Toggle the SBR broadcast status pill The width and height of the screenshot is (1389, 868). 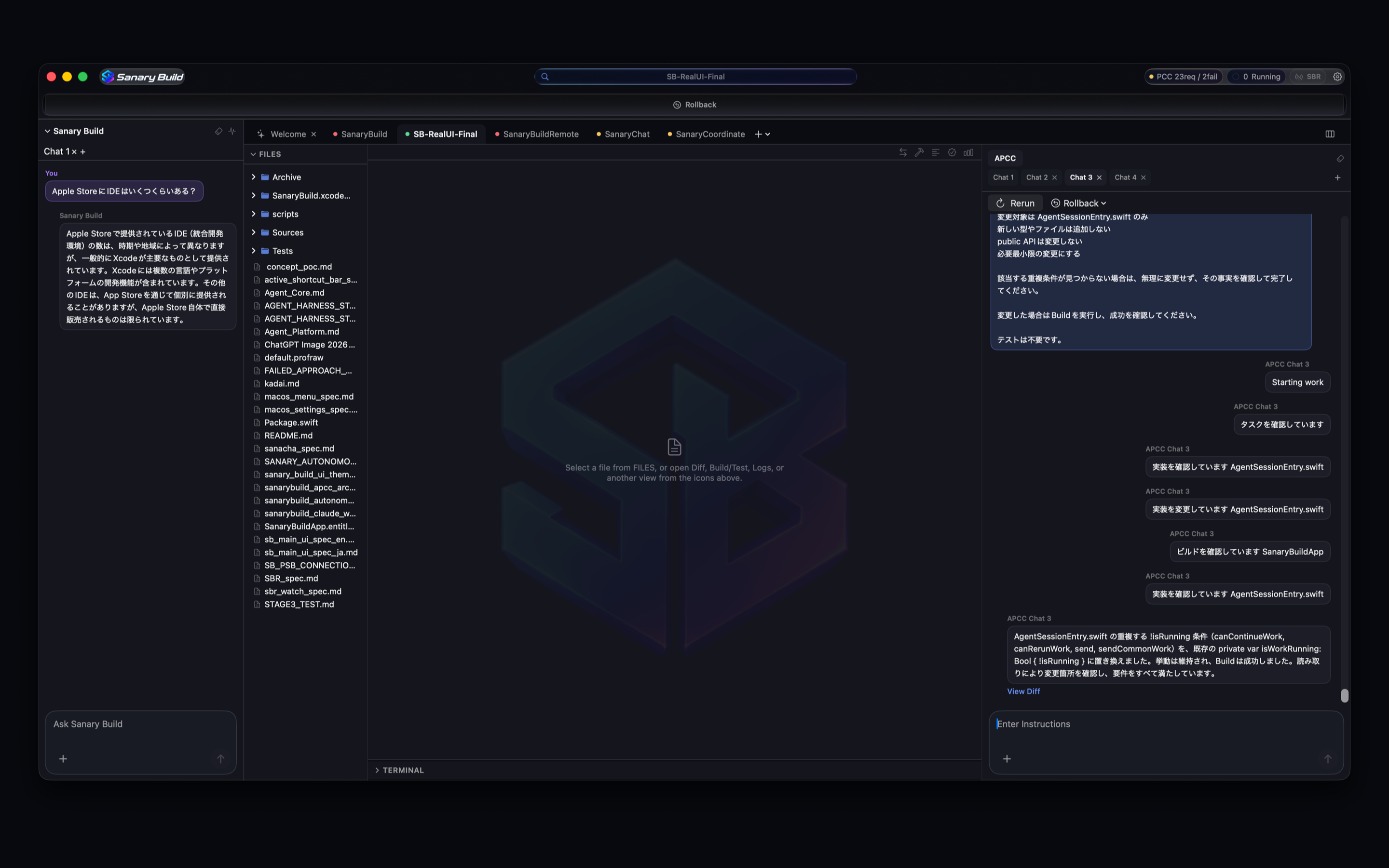tap(1307, 76)
